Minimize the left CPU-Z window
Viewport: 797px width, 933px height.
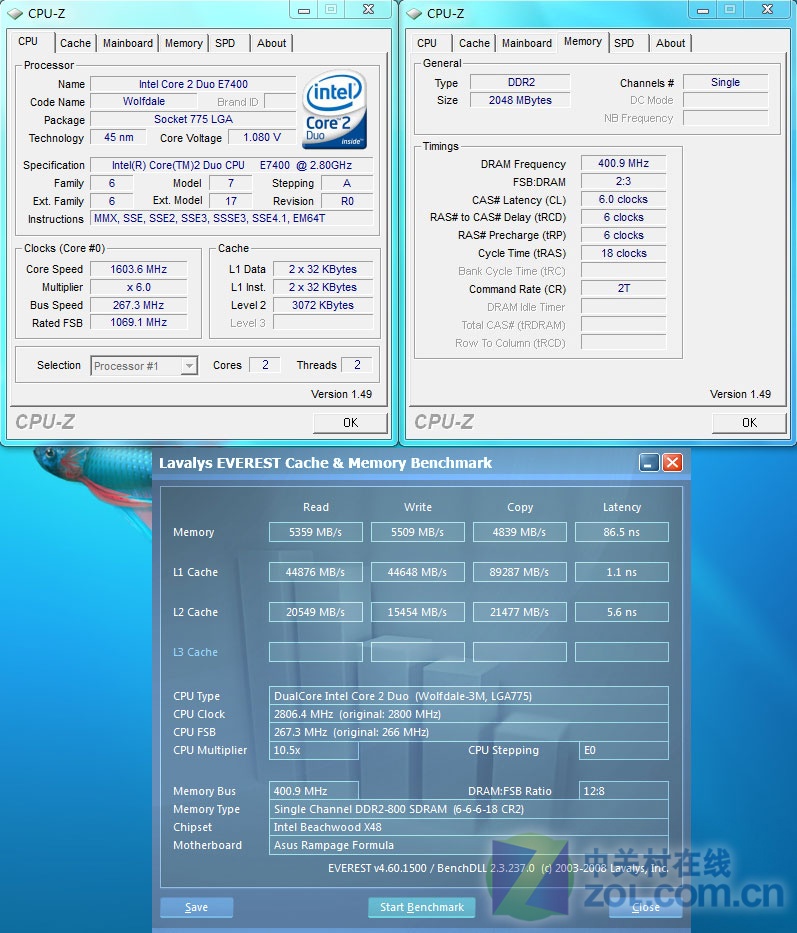pos(304,10)
